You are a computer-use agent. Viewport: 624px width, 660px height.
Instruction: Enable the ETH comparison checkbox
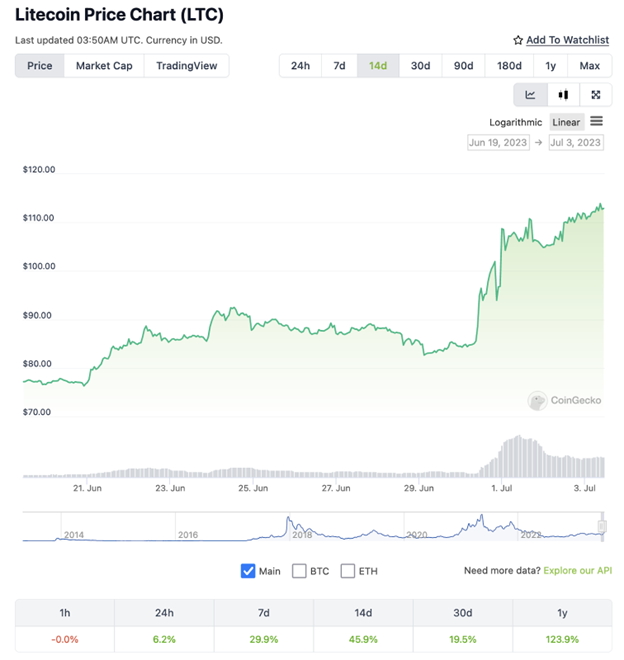point(348,571)
